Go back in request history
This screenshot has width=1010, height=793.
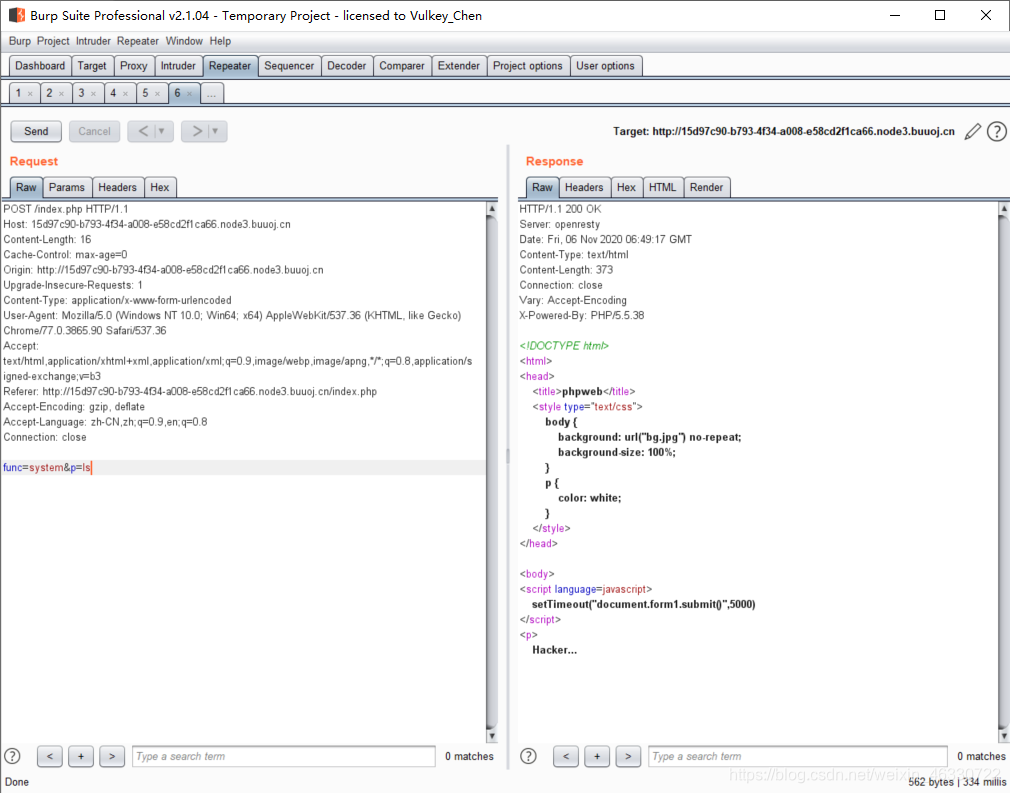(x=143, y=131)
